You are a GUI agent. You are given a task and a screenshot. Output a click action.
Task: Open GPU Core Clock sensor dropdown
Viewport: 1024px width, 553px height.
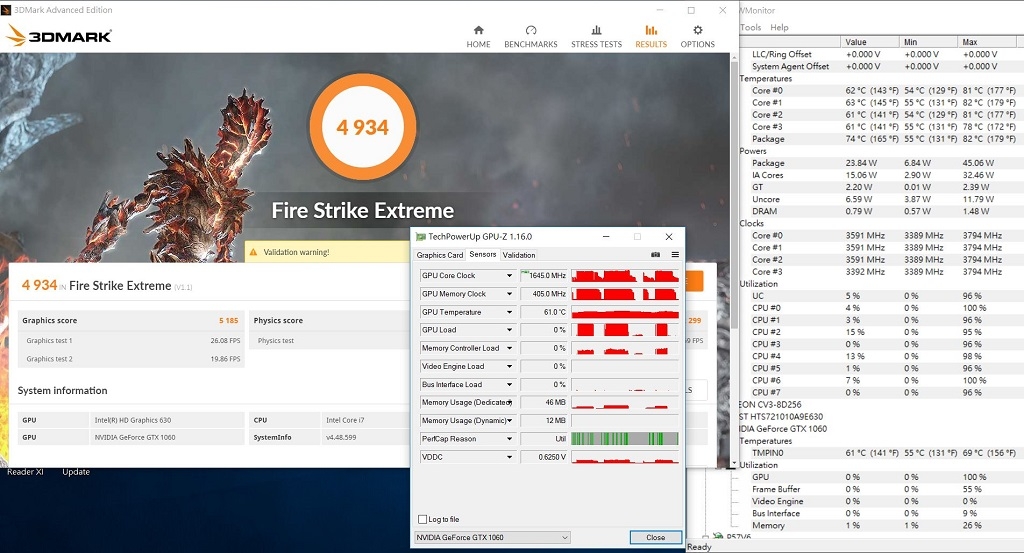(509, 276)
